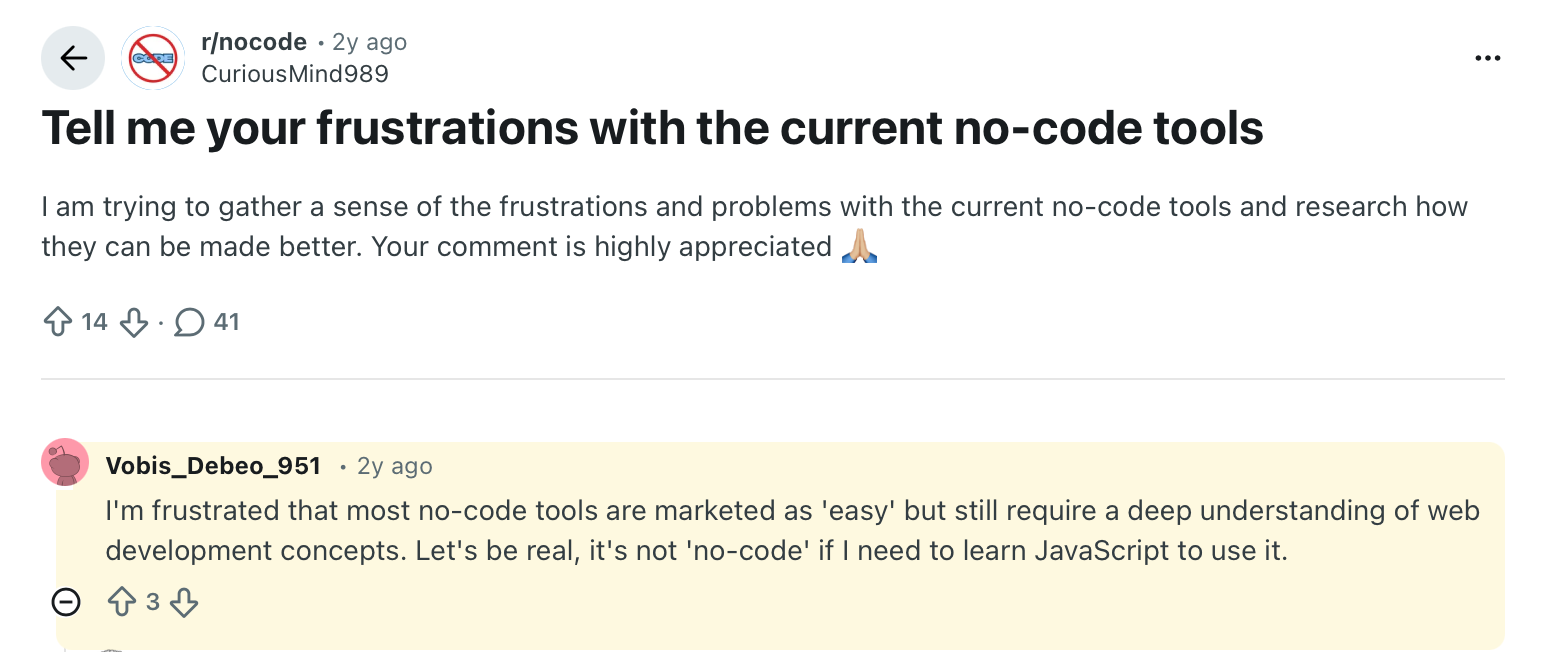Open the post's comments via speech bubble

189,322
